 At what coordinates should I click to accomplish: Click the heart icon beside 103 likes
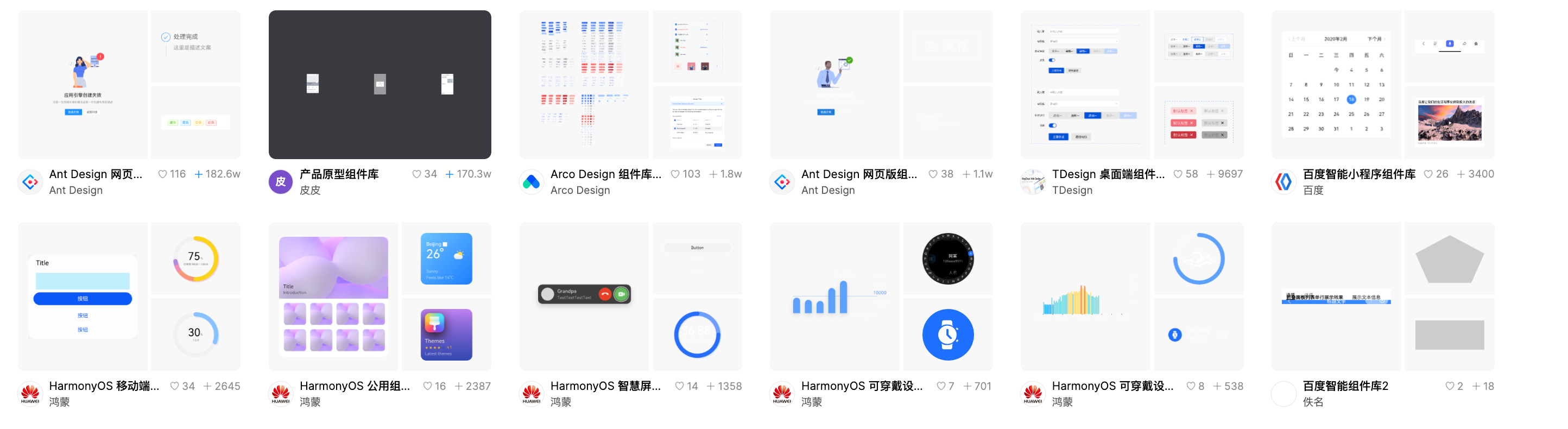[x=675, y=174]
